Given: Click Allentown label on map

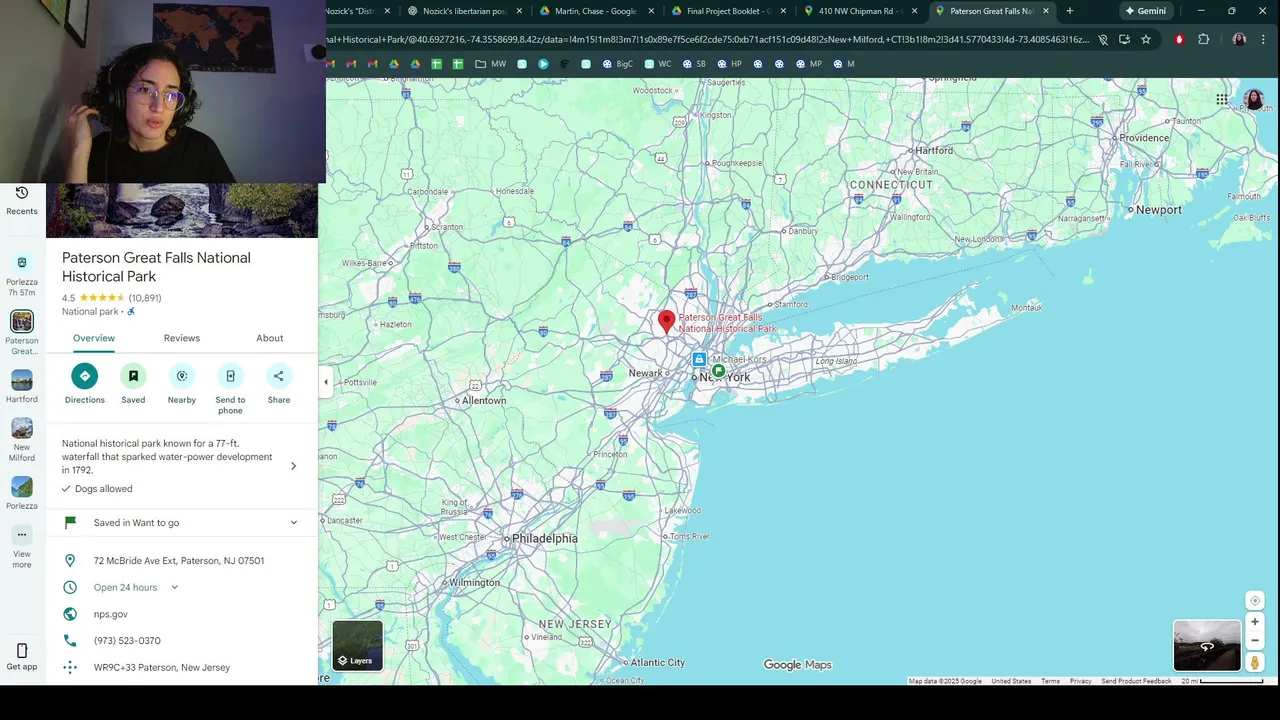Looking at the screenshot, I should [484, 400].
